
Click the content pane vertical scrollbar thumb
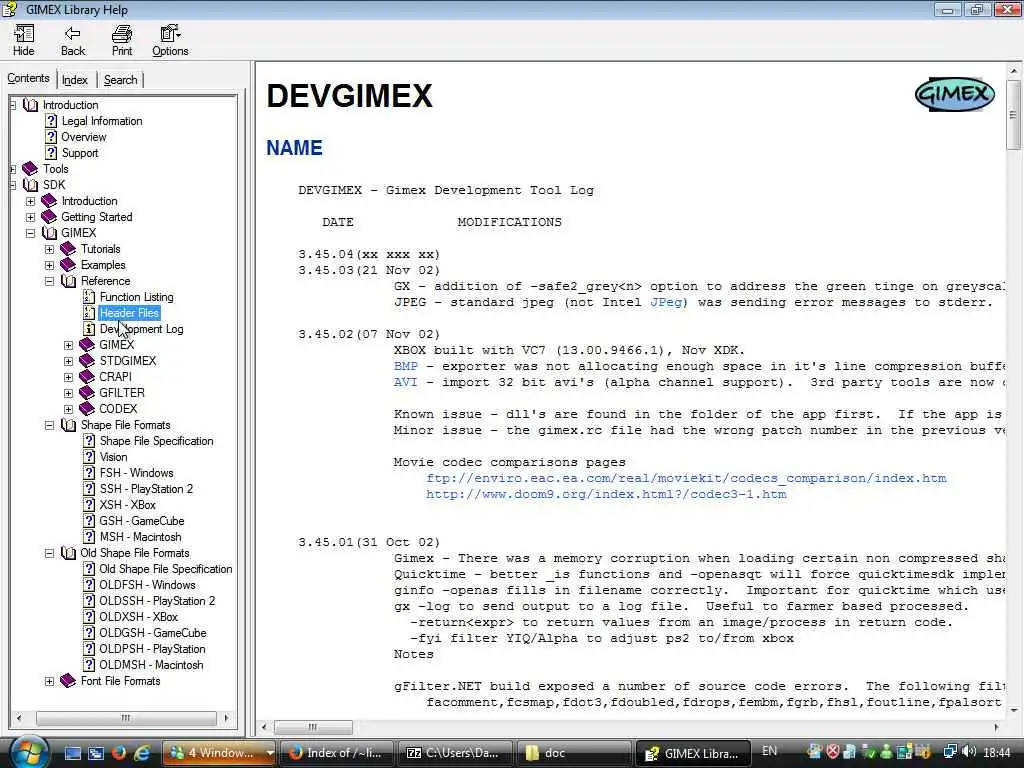(x=1013, y=115)
